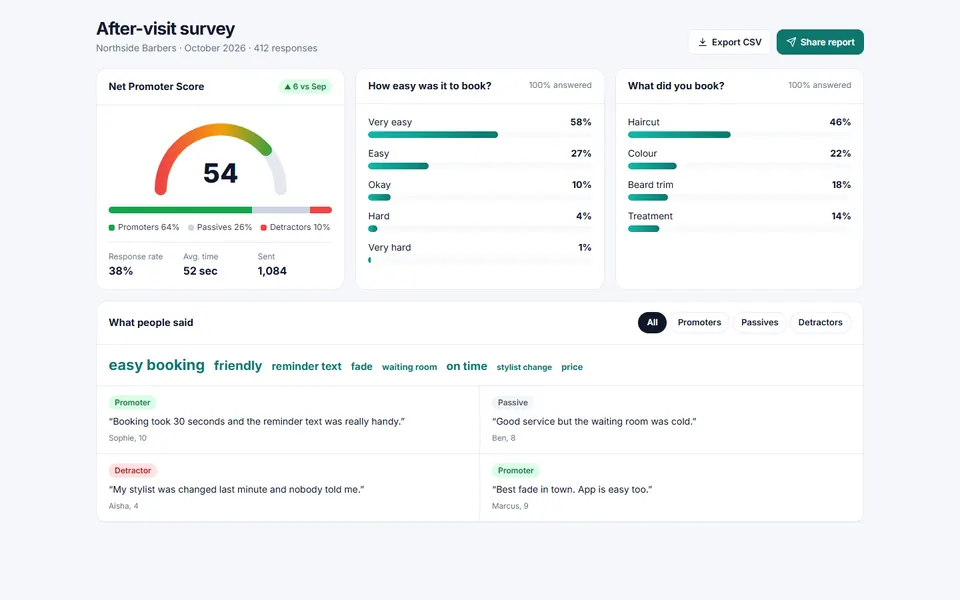Viewport: 960px width, 600px height.
Task: Click the red Detractors legend dot
Action: 264,228
